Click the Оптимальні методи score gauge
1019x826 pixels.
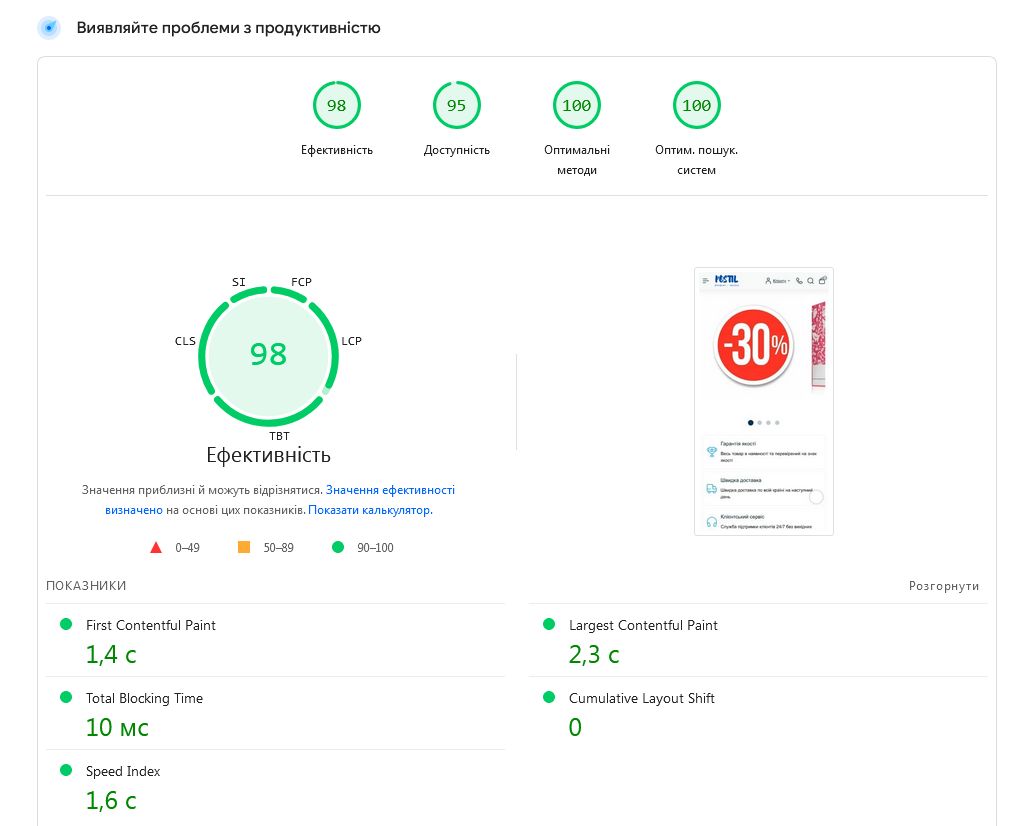[x=576, y=106]
